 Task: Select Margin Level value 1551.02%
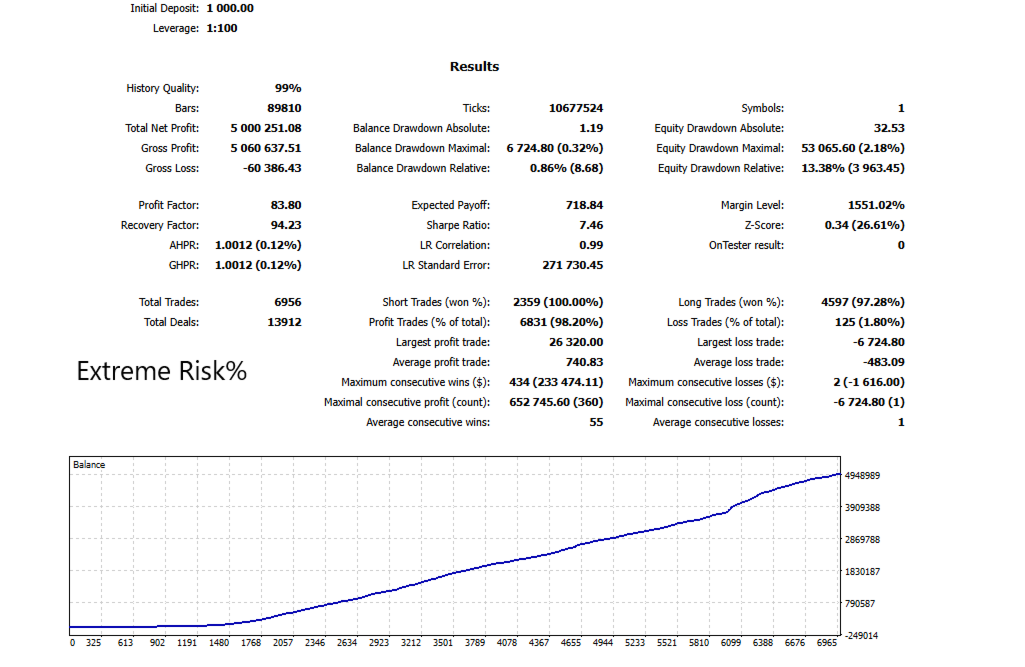tap(876, 205)
